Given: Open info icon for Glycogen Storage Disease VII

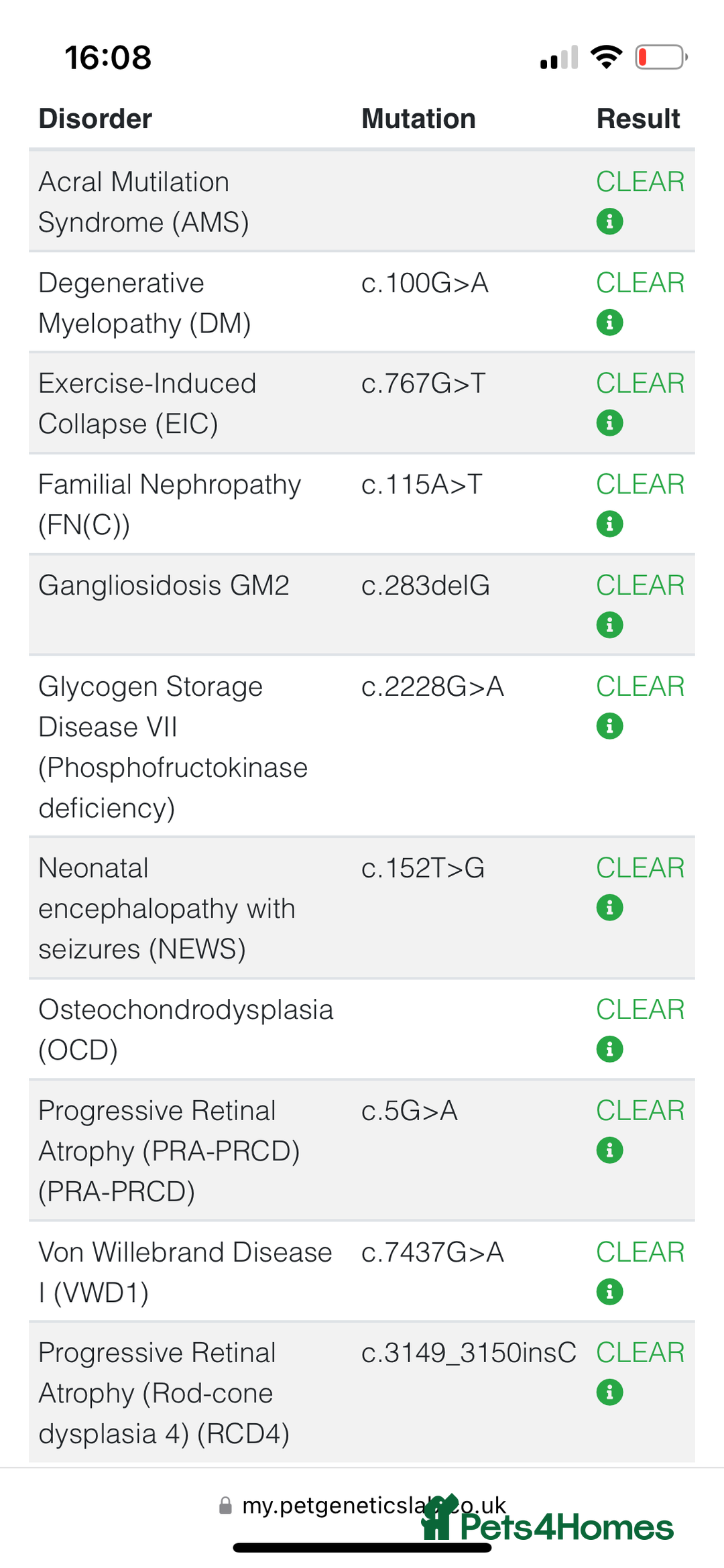Looking at the screenshot, I should [609, 726].
